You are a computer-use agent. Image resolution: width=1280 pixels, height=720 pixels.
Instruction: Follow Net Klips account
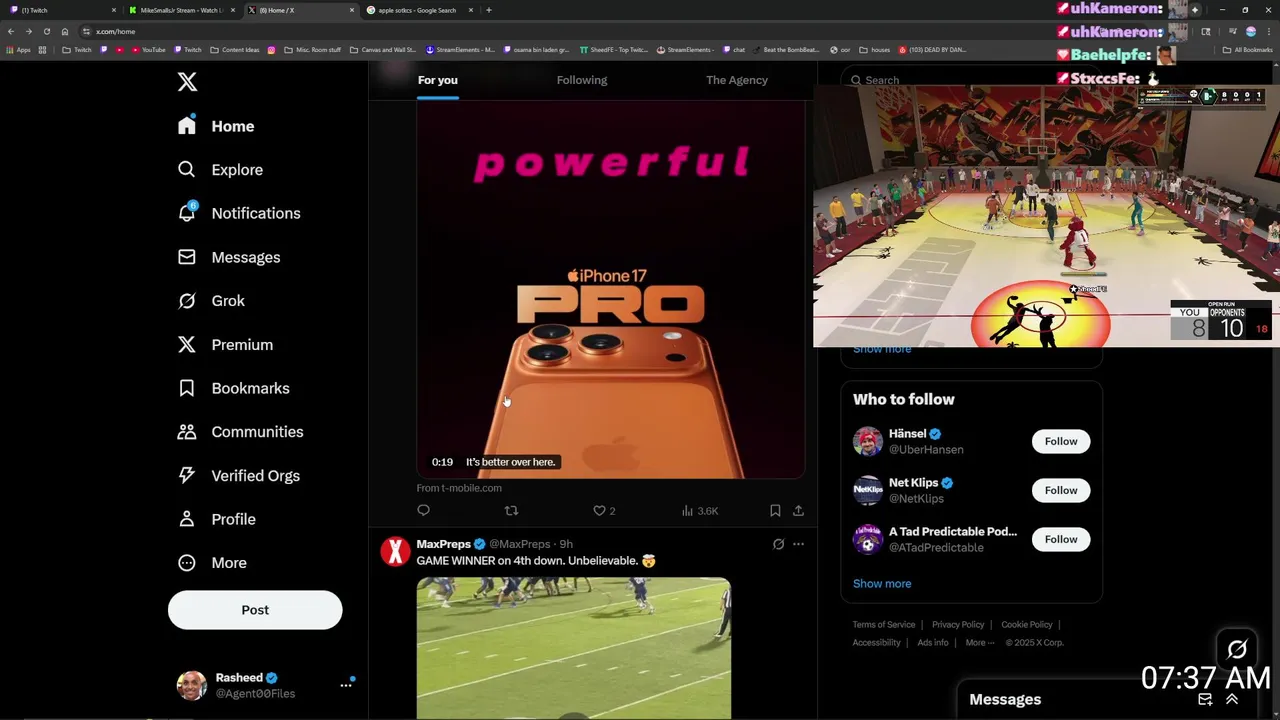[1061, 490]
